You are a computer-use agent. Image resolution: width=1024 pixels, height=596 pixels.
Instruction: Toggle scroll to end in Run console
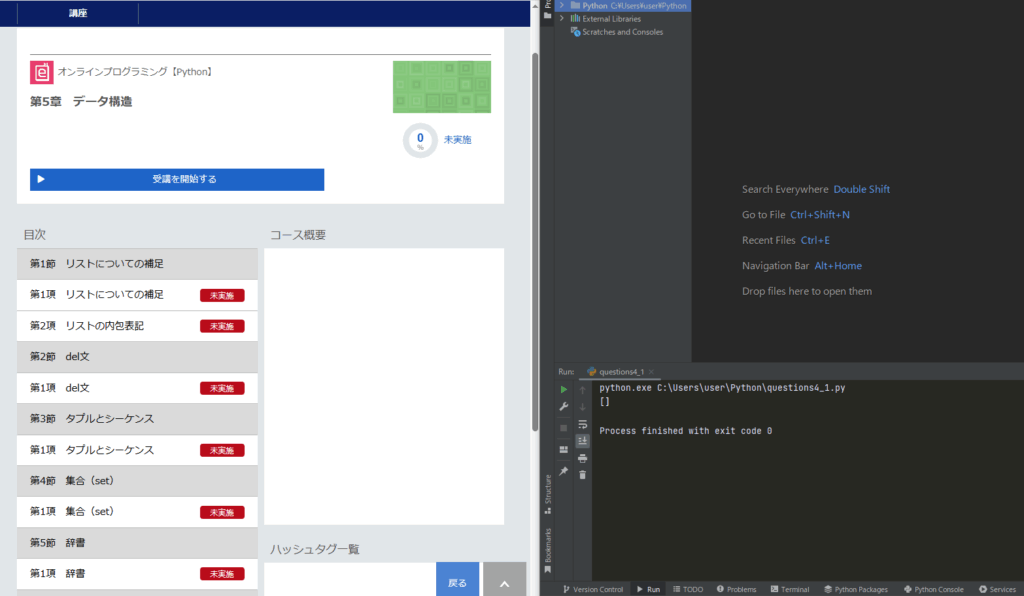pyautogui.click(x=583, y=441)
